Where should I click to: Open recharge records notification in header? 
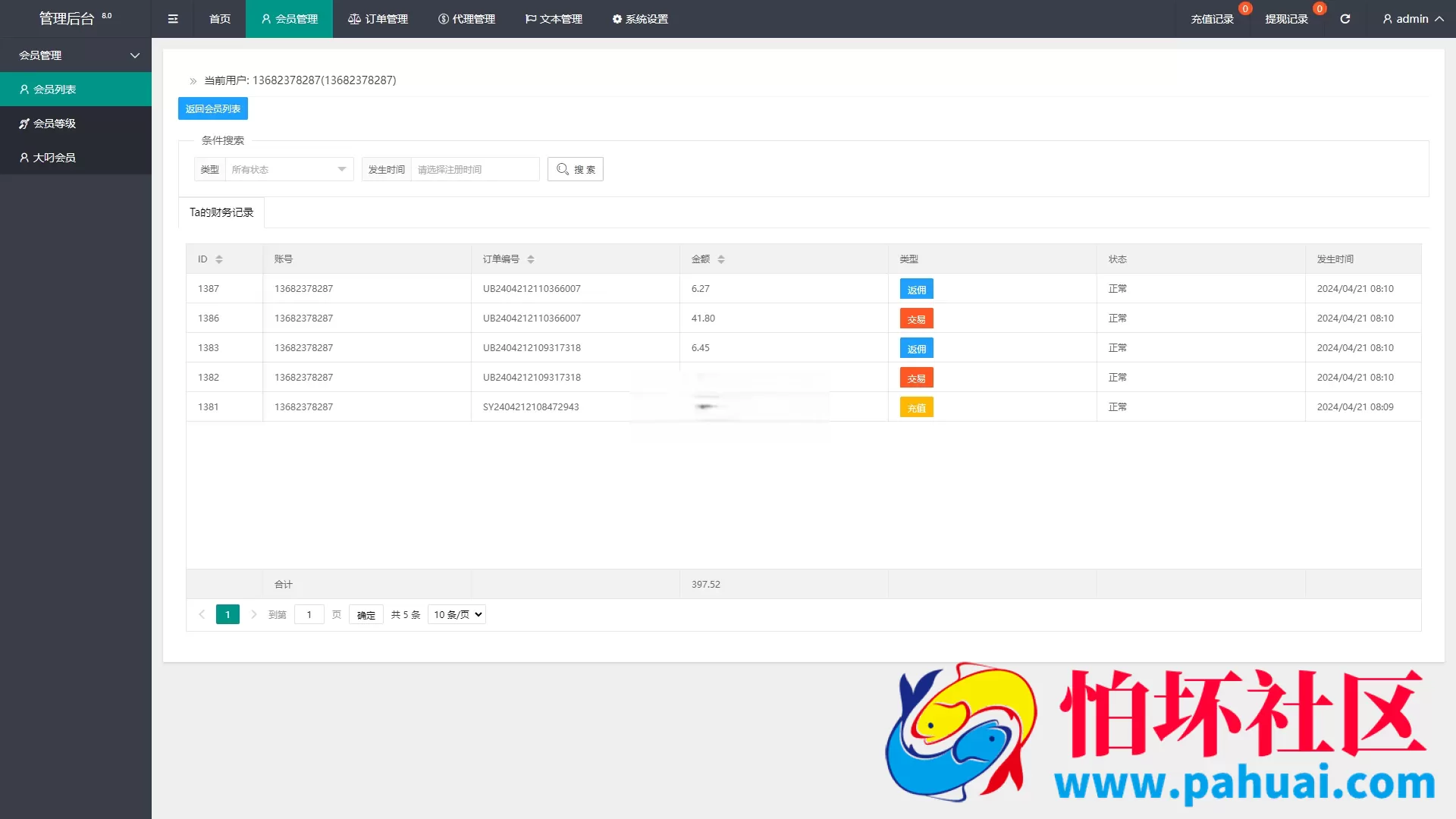click(1212, 19)
